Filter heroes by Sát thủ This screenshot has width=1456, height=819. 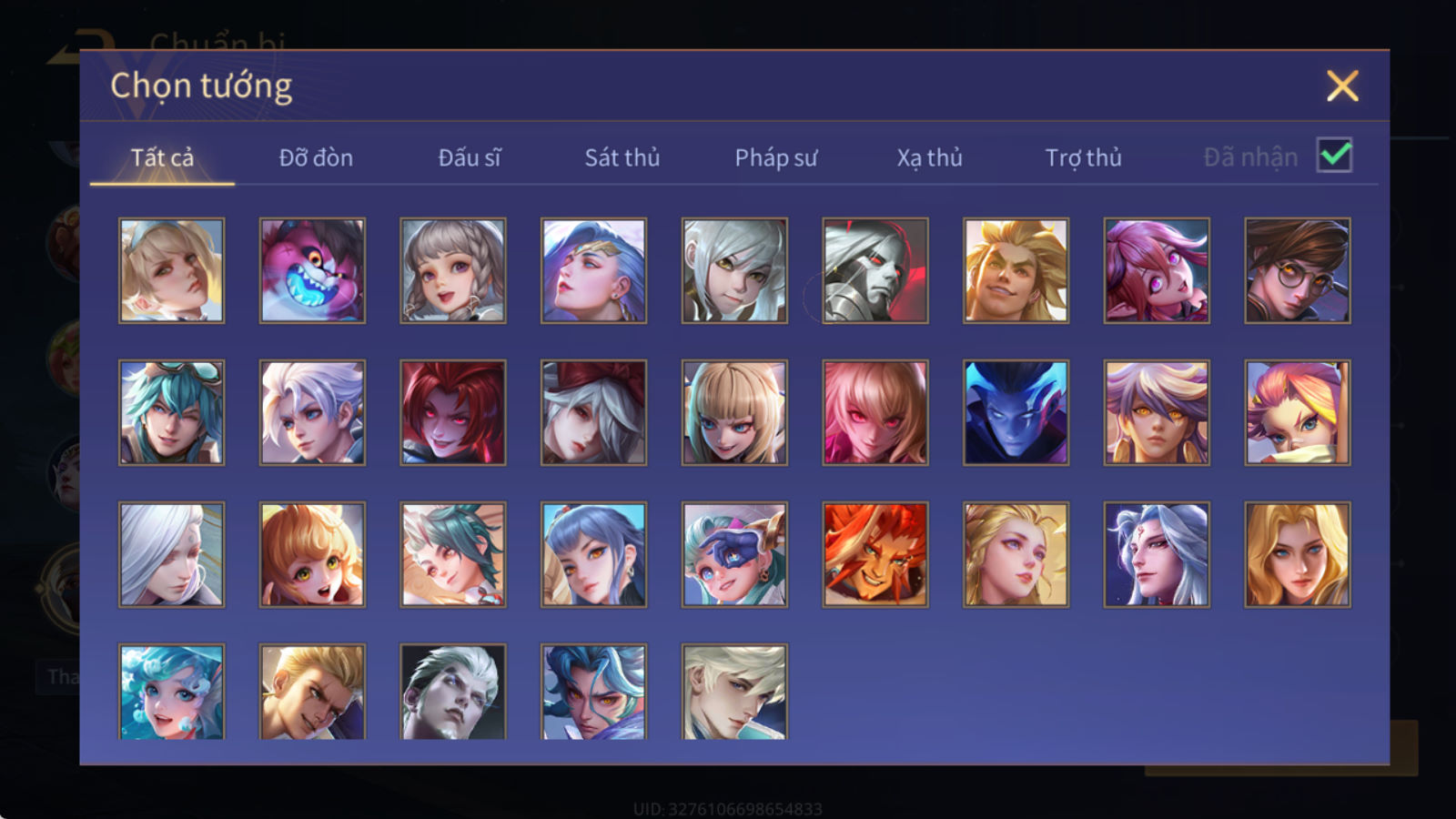tap(622, 157)
